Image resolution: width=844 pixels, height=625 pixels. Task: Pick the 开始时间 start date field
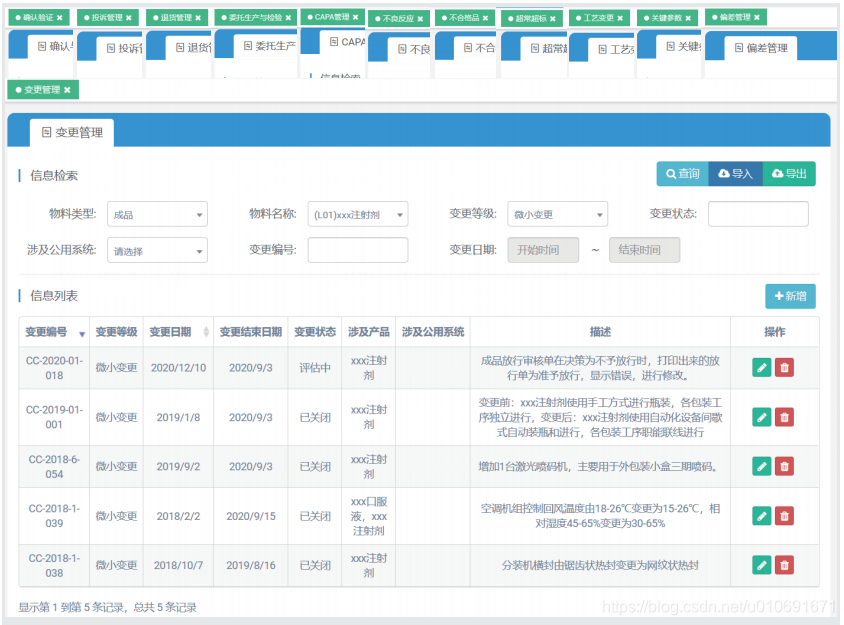(543, 250)
